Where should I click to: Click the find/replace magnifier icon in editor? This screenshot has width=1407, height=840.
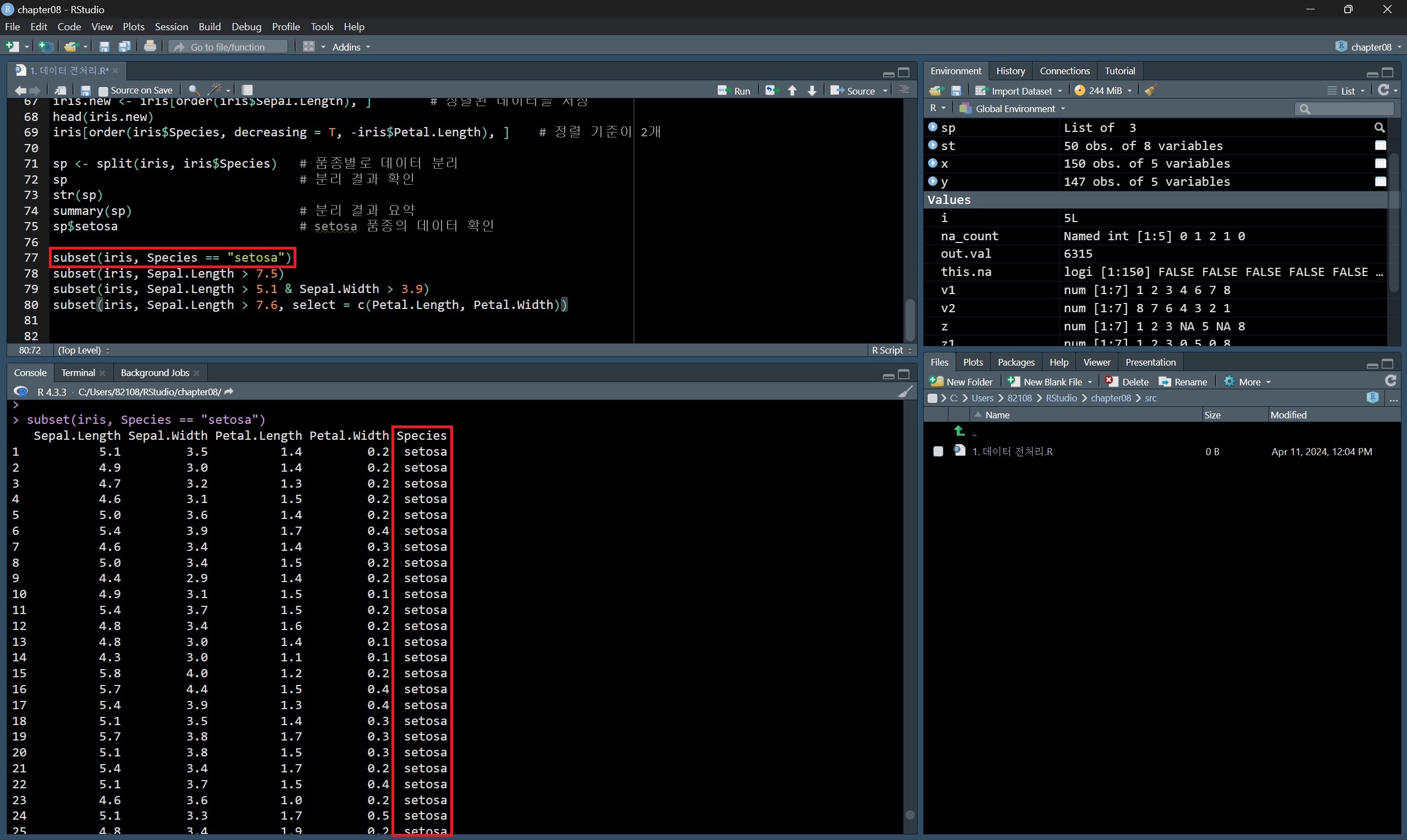pyautogui.click(x=194, y=90)
